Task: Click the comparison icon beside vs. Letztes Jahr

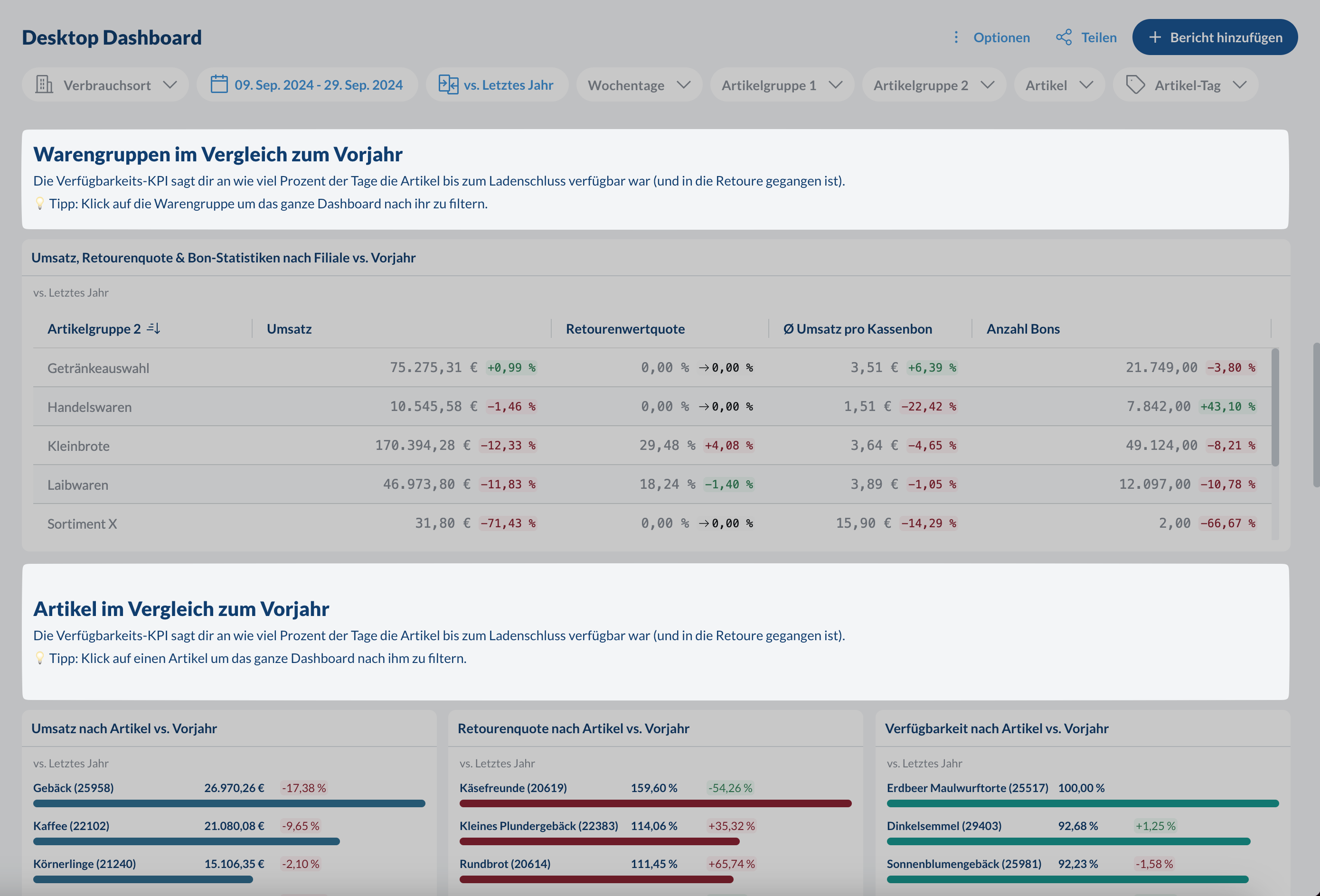Action: click(448, 84)
